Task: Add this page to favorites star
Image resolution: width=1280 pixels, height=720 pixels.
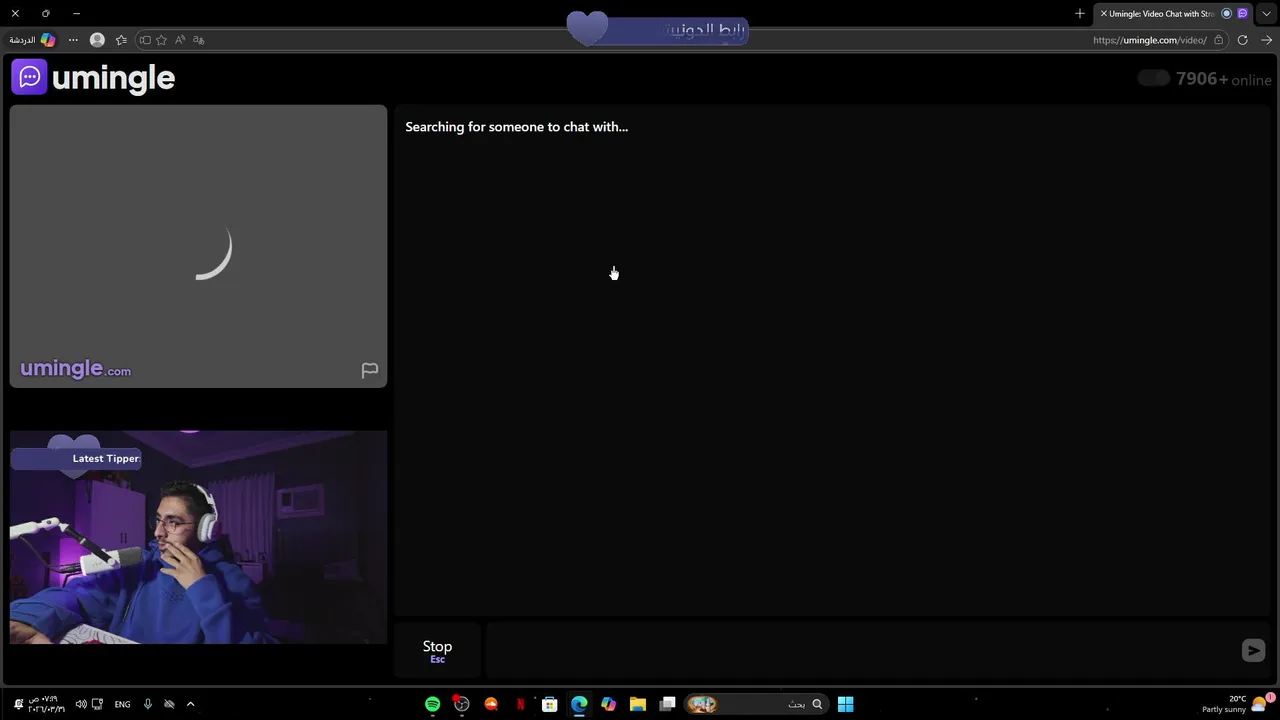Action: (x=161, y=40)
